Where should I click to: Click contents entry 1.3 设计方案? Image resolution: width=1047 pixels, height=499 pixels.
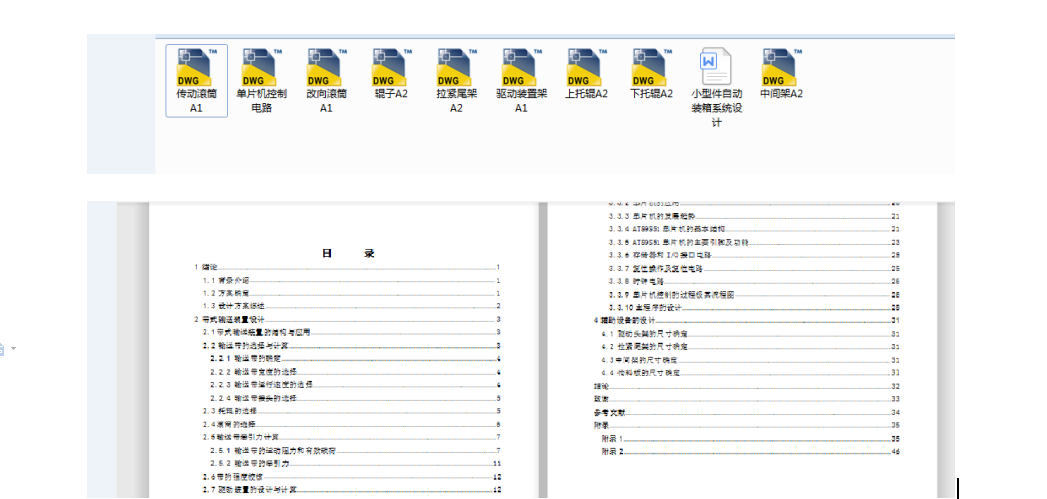(x=352, y=306)
